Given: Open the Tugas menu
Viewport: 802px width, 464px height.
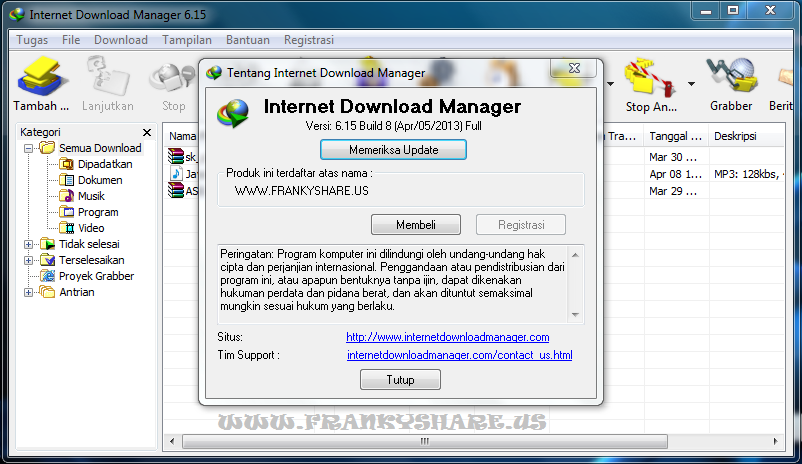Looking at the screenshot, I should pos(32,40).
